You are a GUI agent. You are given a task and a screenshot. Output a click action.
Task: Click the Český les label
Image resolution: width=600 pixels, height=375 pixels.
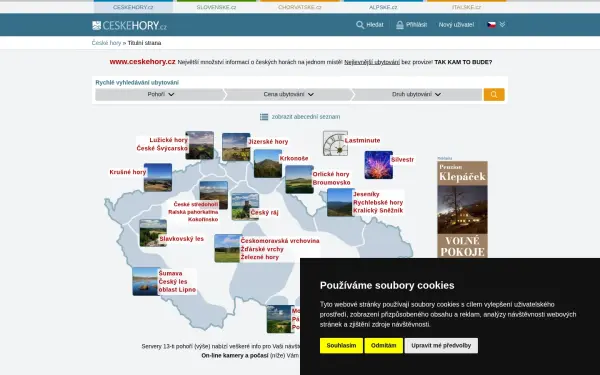[173, 282]
